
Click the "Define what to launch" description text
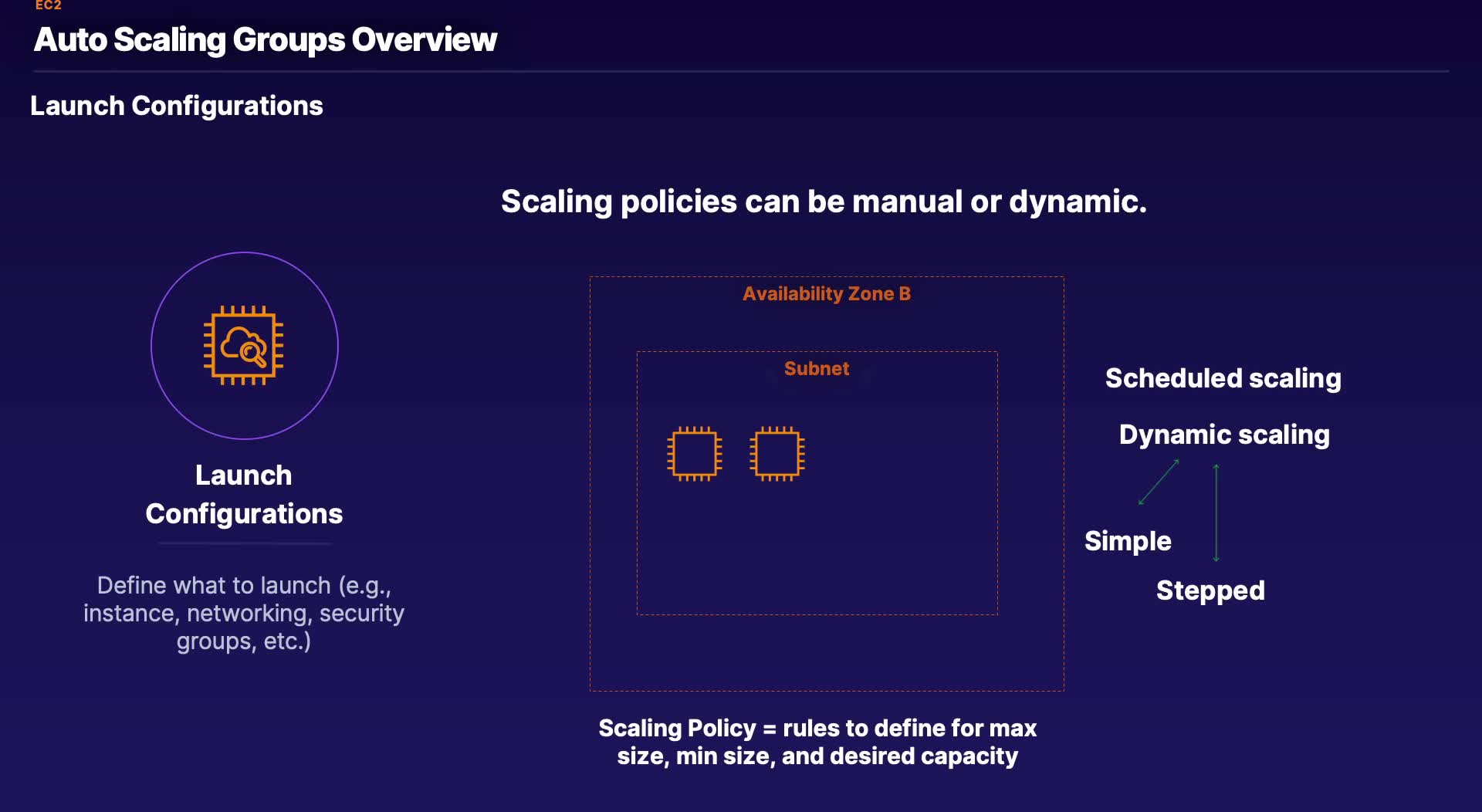244,613
